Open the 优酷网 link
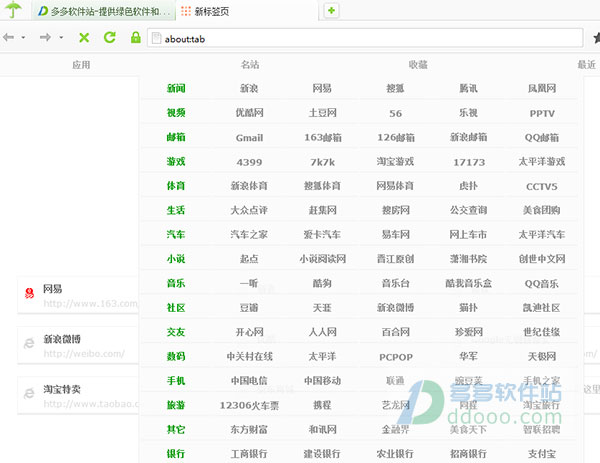The width and height of the screenshot is (600, 463). [x=249, y=113]
